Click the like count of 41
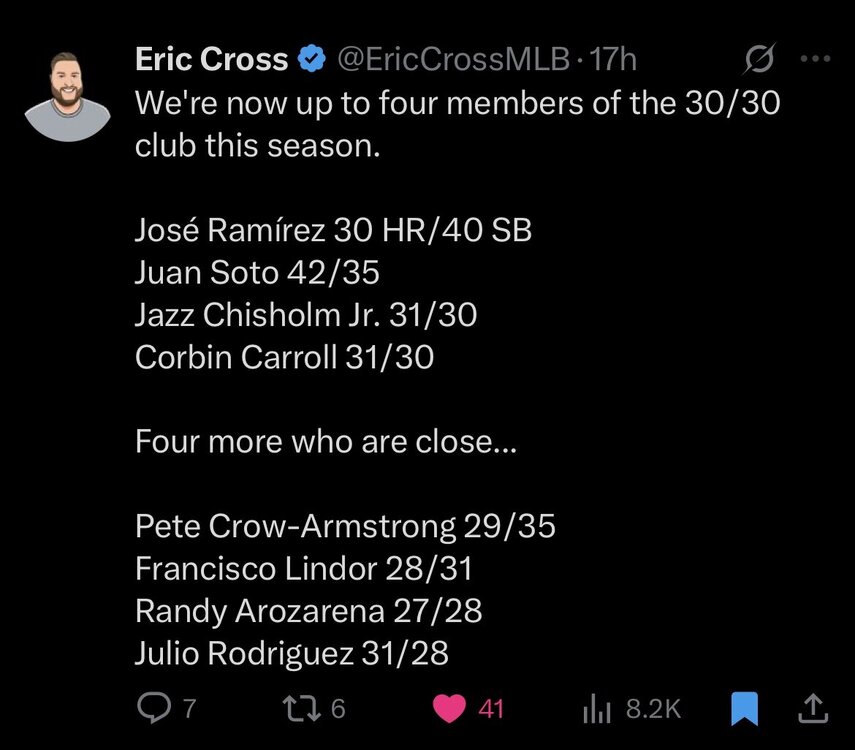The height and width of the screenshot is (750, 855). click(x=491, y=709)
